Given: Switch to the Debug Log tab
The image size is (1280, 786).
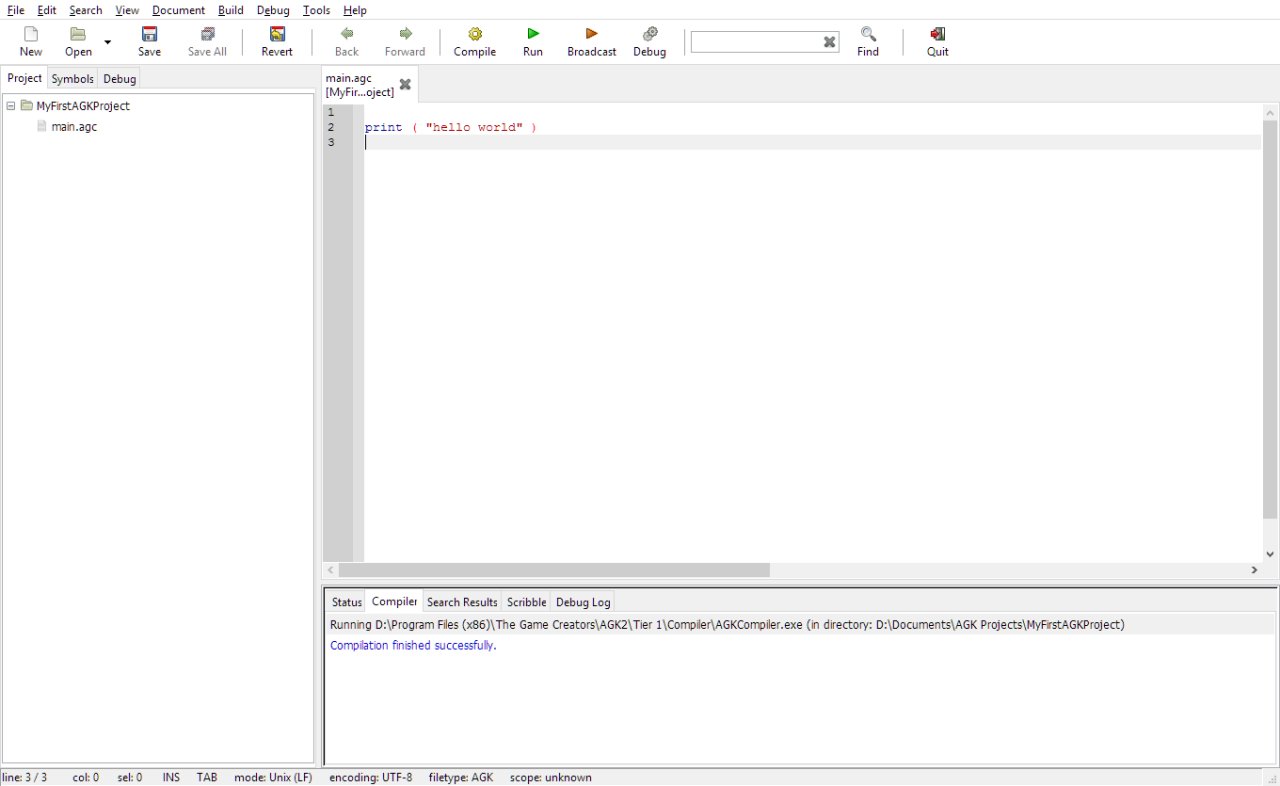Looking at the screenshot, I should click(x=583, y=602).
